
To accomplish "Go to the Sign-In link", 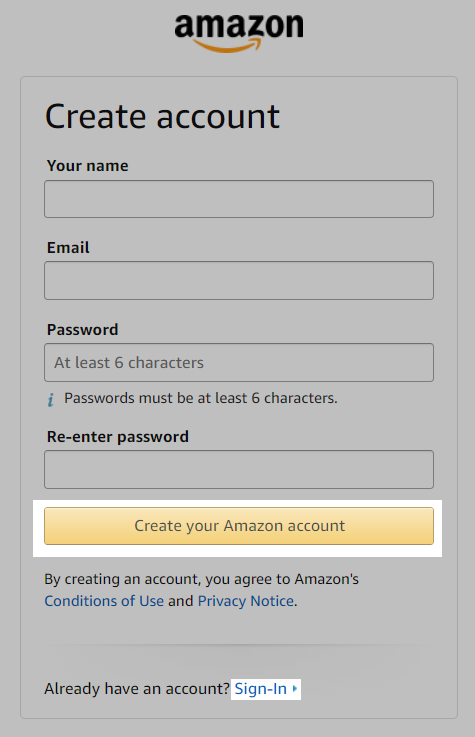I will point(260,689).
